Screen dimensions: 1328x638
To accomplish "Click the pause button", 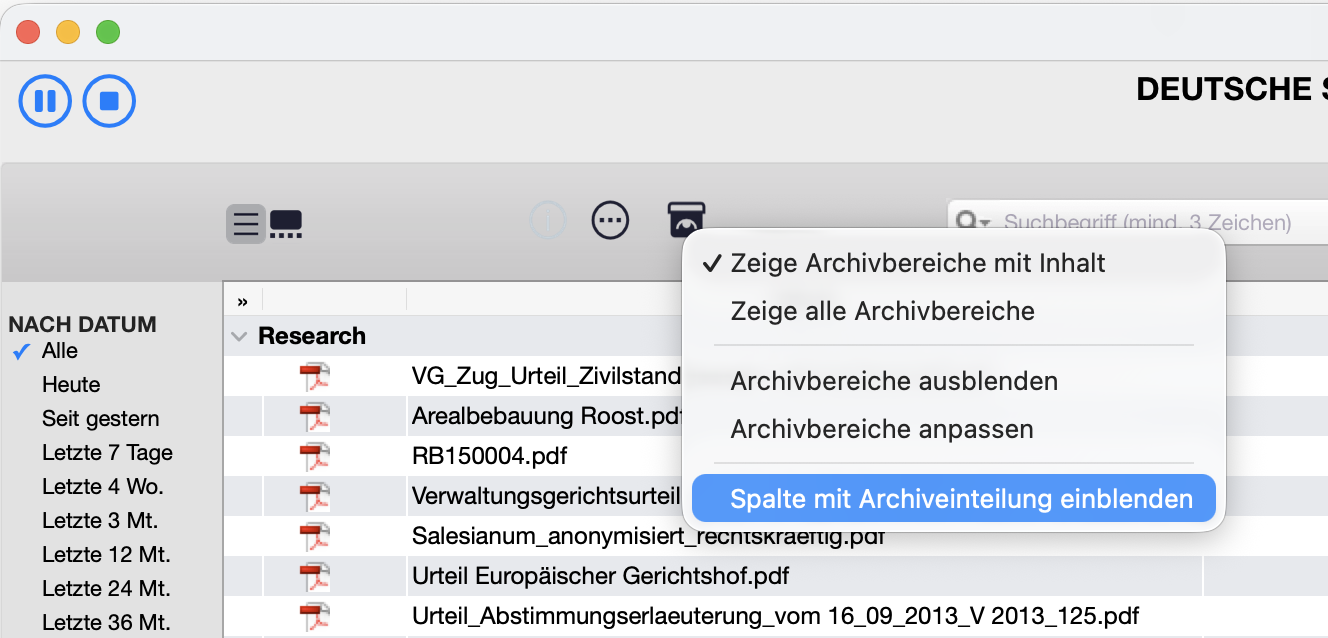I will point(45,101).
